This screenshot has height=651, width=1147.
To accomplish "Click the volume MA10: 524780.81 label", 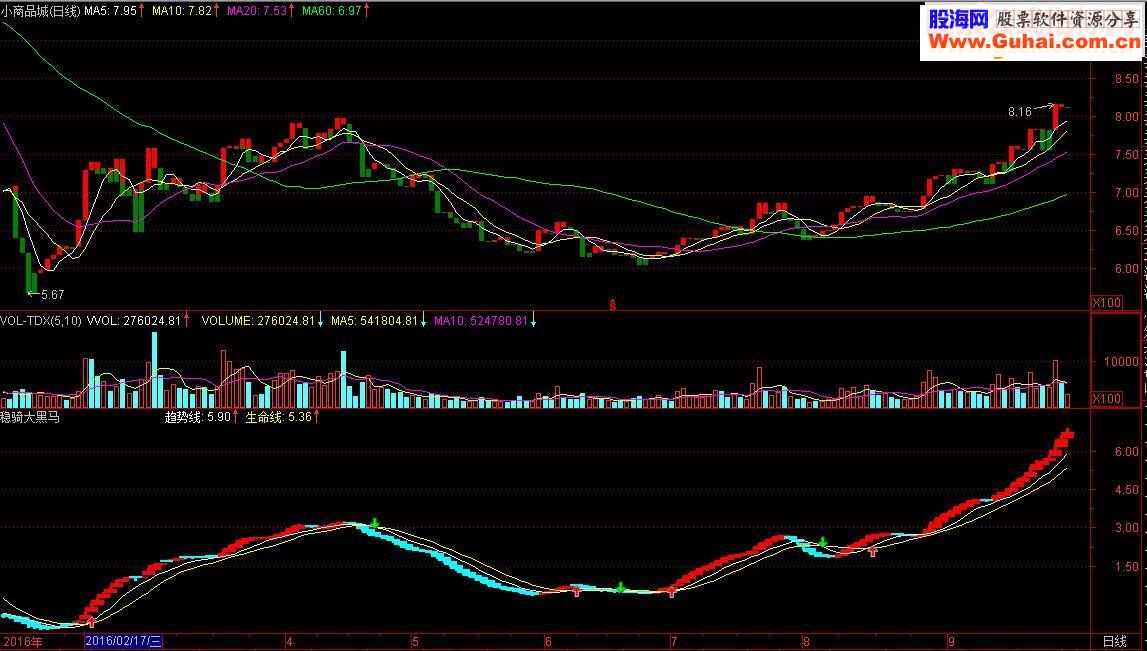I will [x=481, y=320].
